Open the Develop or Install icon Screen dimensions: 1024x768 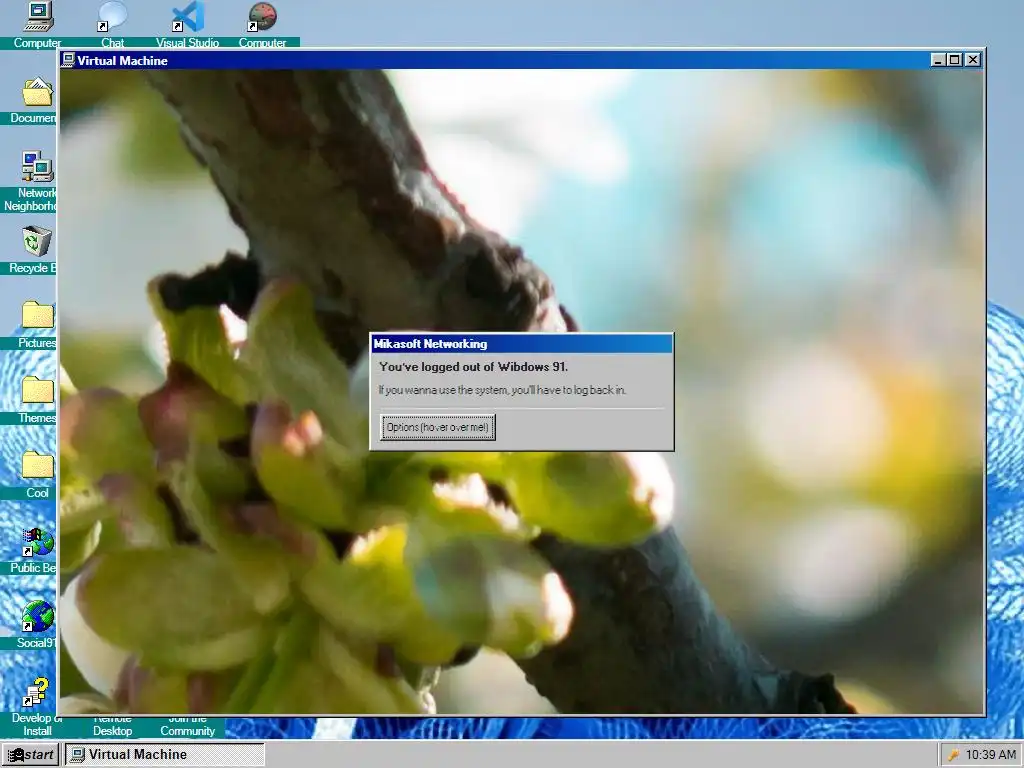tap(37, 692)
